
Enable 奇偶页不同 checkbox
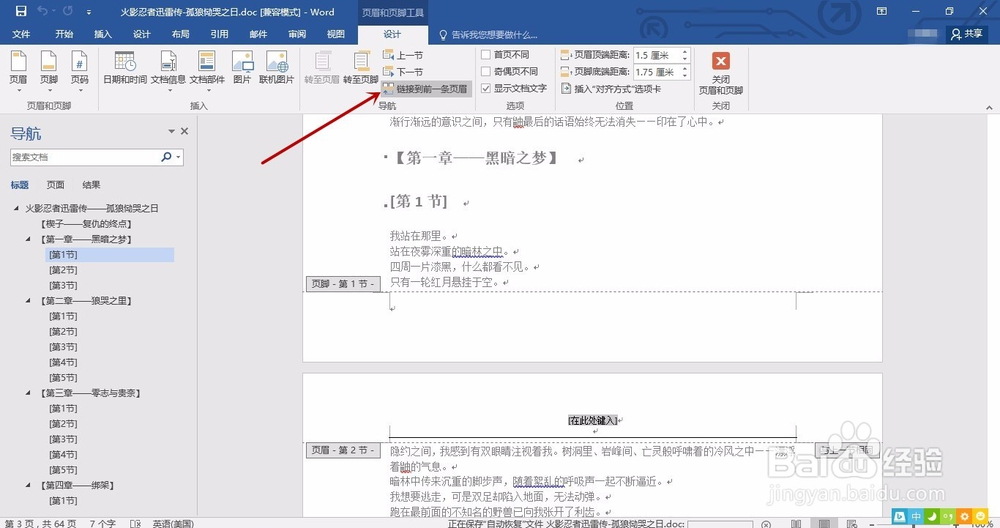[486, 71]
